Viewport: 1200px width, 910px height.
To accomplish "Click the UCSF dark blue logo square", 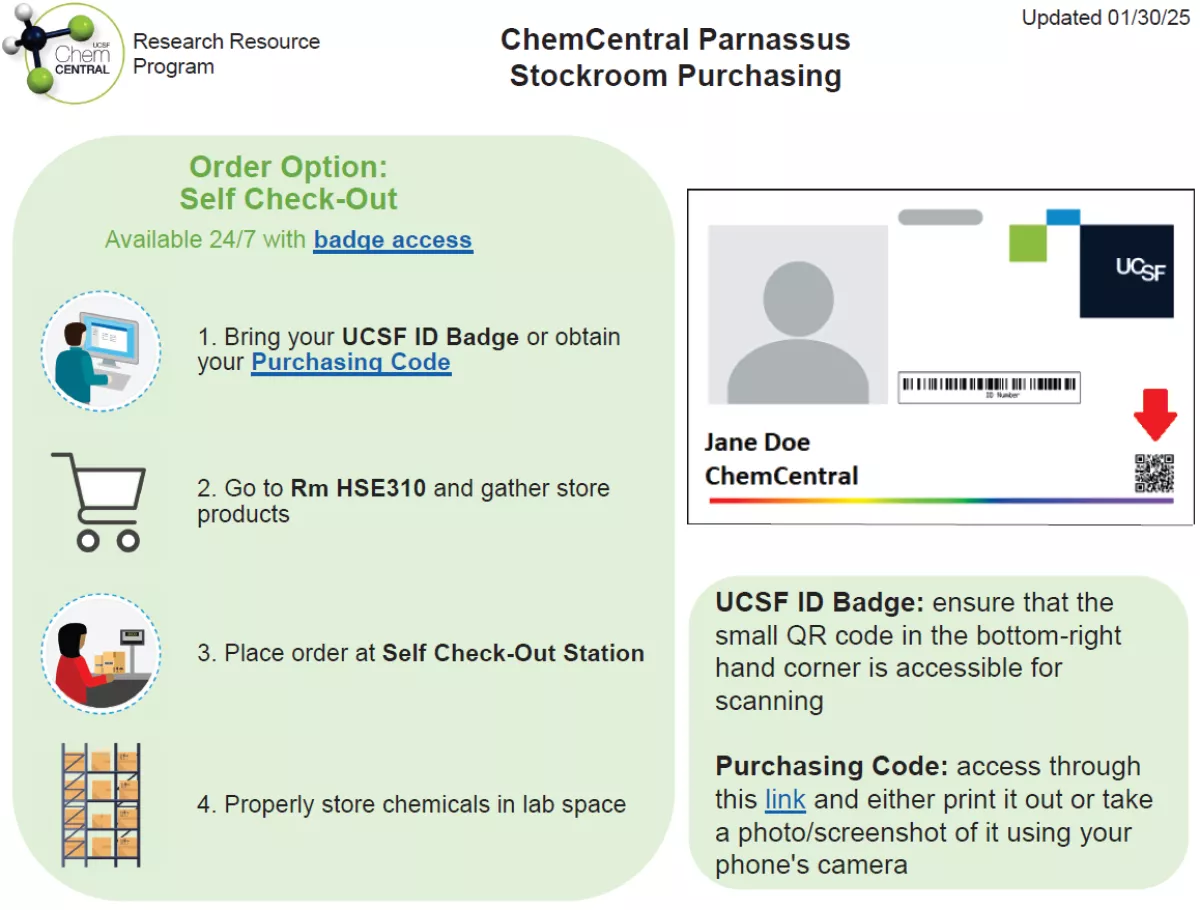I will pyautogui.click(x=1127, y=270).
